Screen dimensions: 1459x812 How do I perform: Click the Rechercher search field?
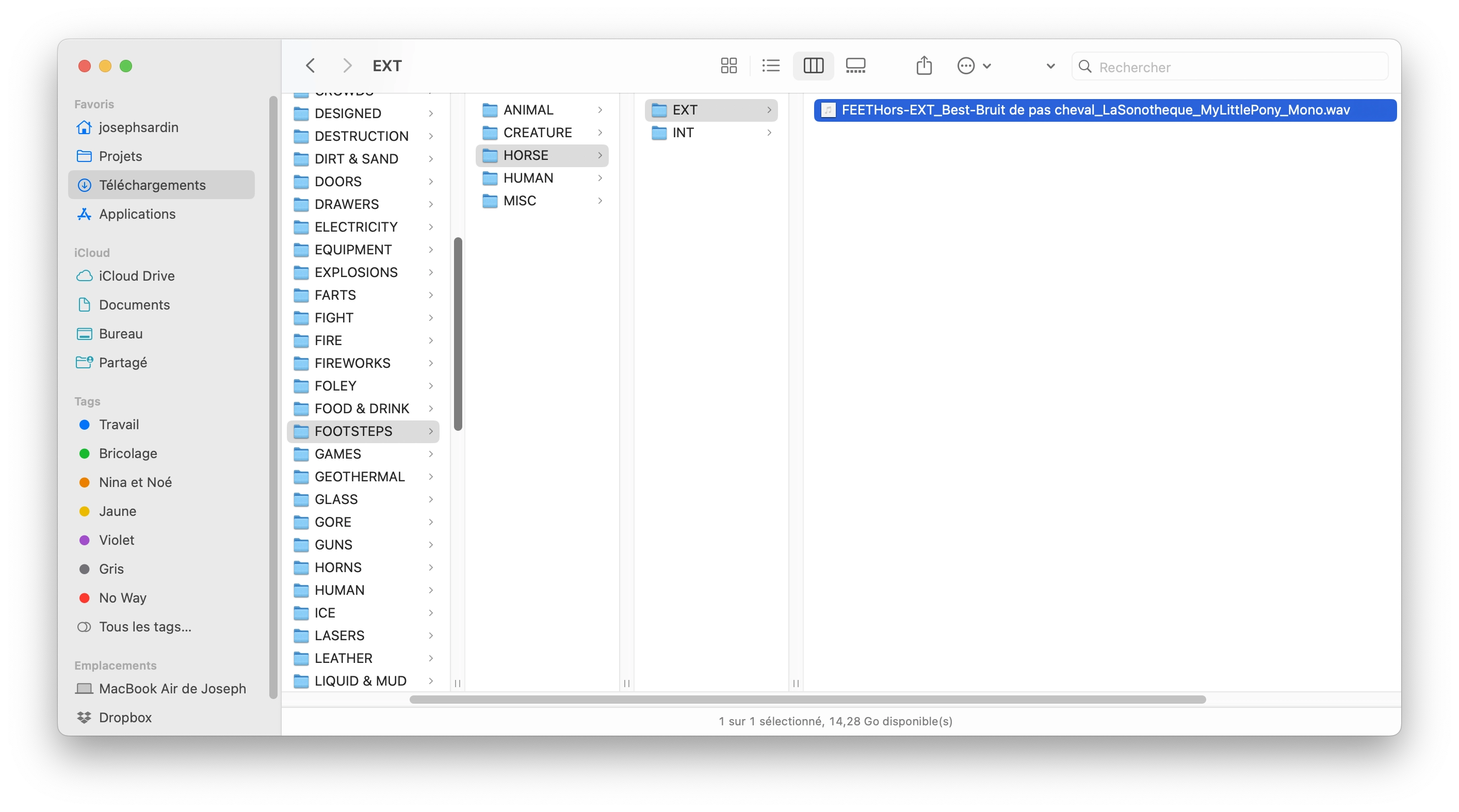click(1229, 67)
